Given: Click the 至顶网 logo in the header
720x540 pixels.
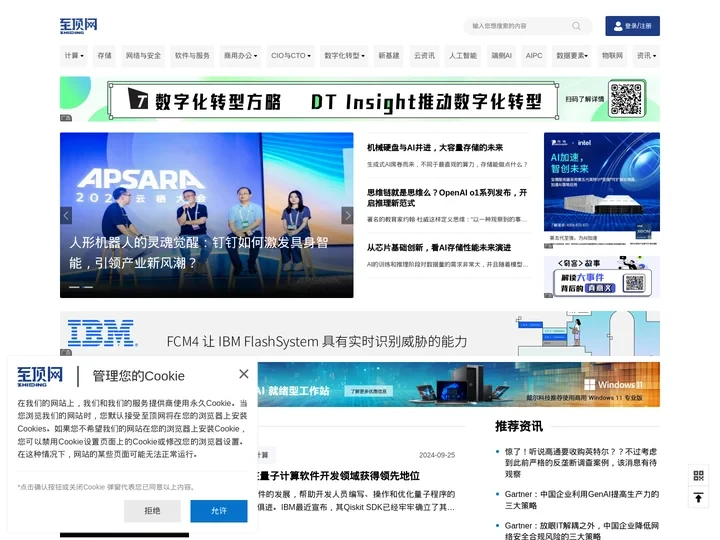Looking at the screenshot, I should coord(79,26).
